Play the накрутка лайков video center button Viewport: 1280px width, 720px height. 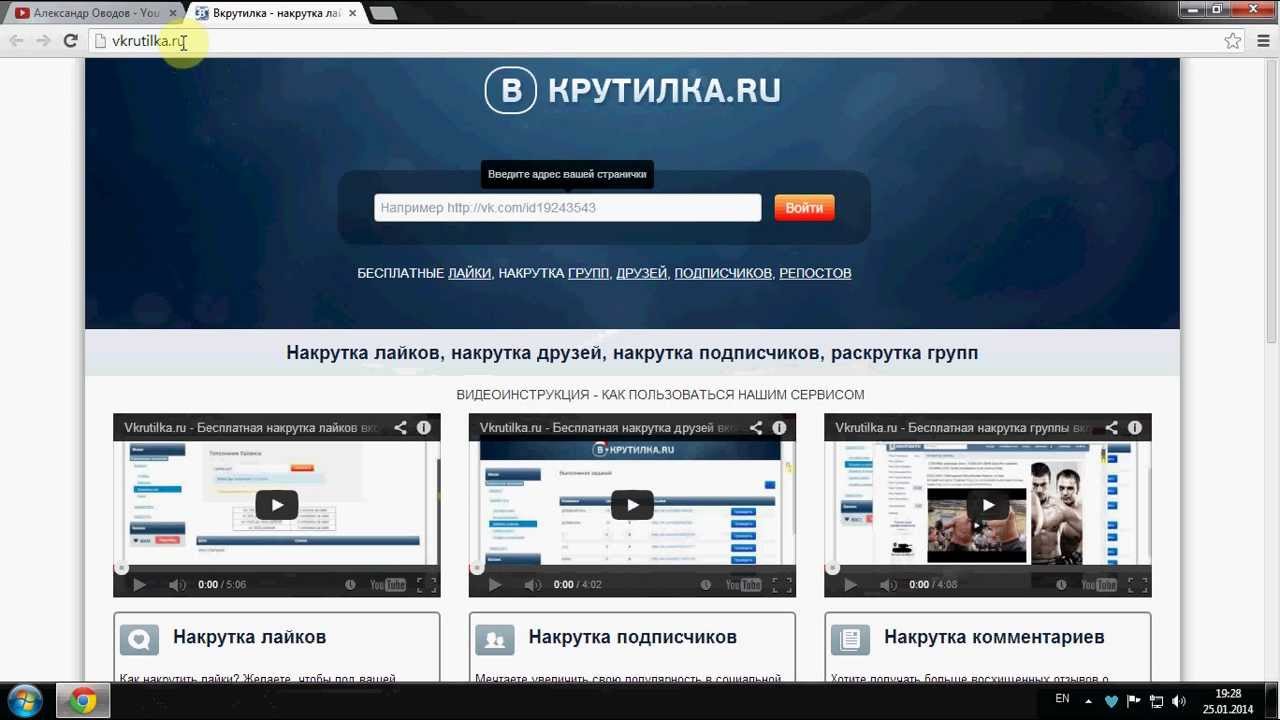tap(277, 505)
